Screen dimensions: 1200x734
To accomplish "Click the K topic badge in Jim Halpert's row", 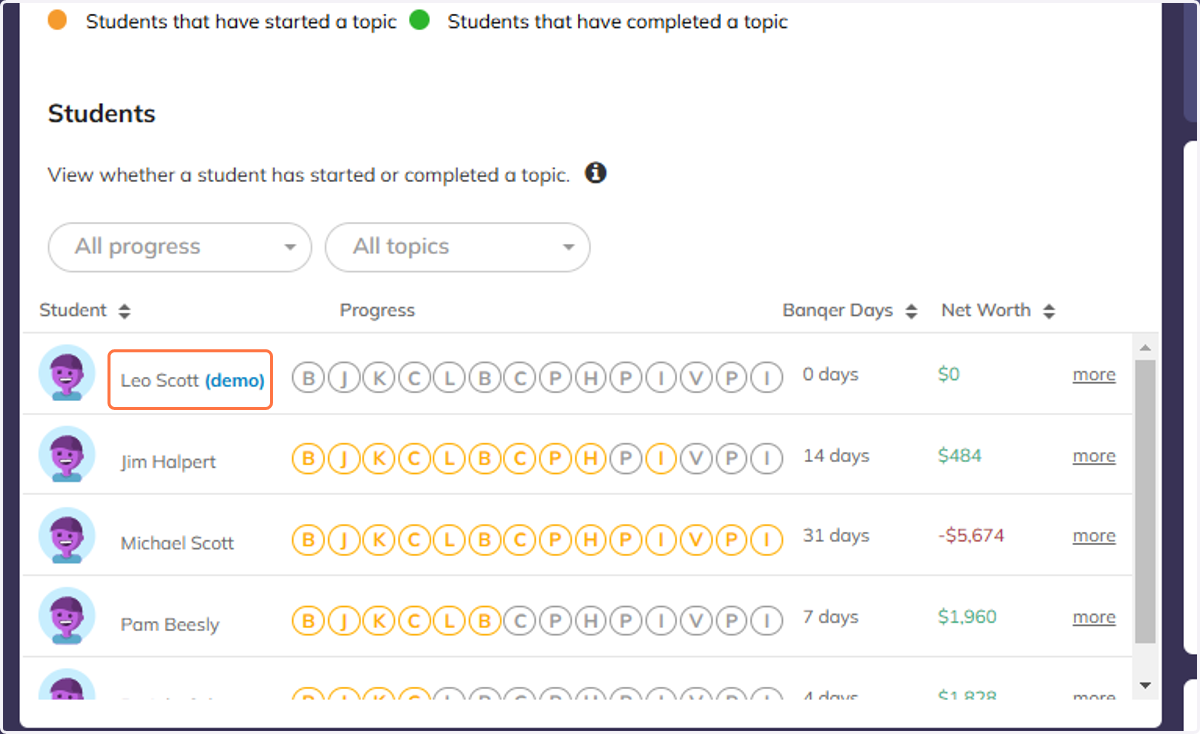I will pyautogui.click(x=378, y=458).
